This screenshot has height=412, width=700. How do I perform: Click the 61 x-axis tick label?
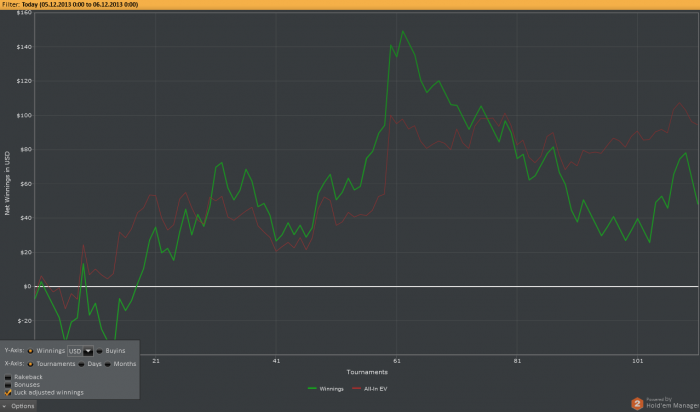(x=396, y=361)
